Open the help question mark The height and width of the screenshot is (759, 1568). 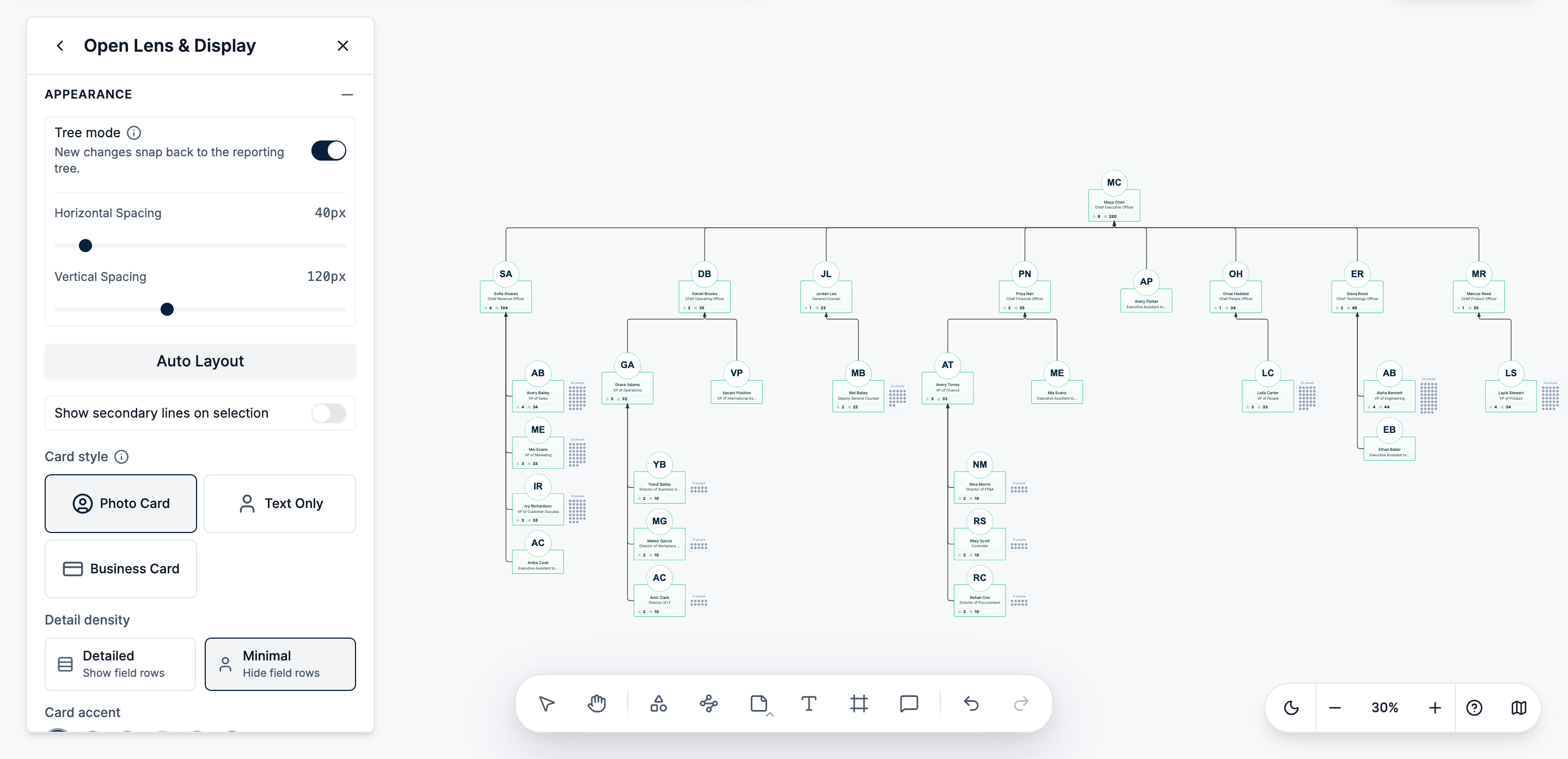tap(1474, 708)
